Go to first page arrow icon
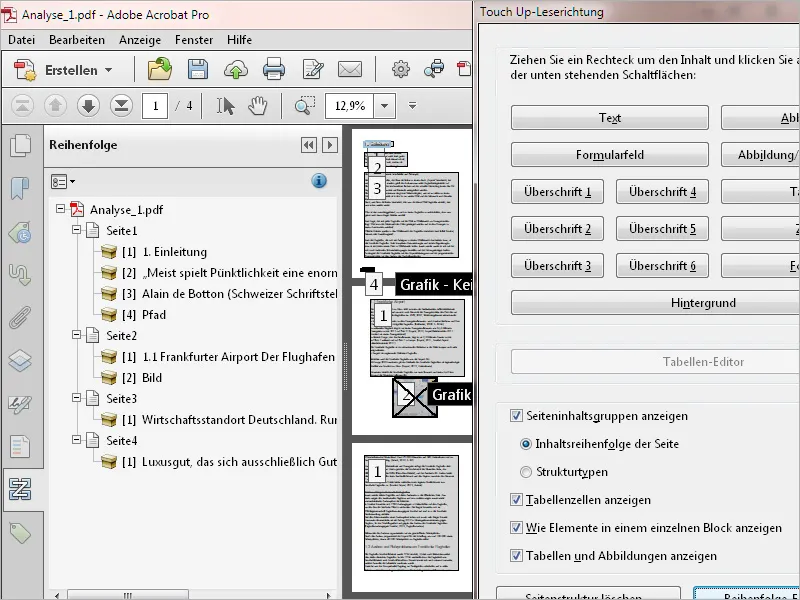 22,106
